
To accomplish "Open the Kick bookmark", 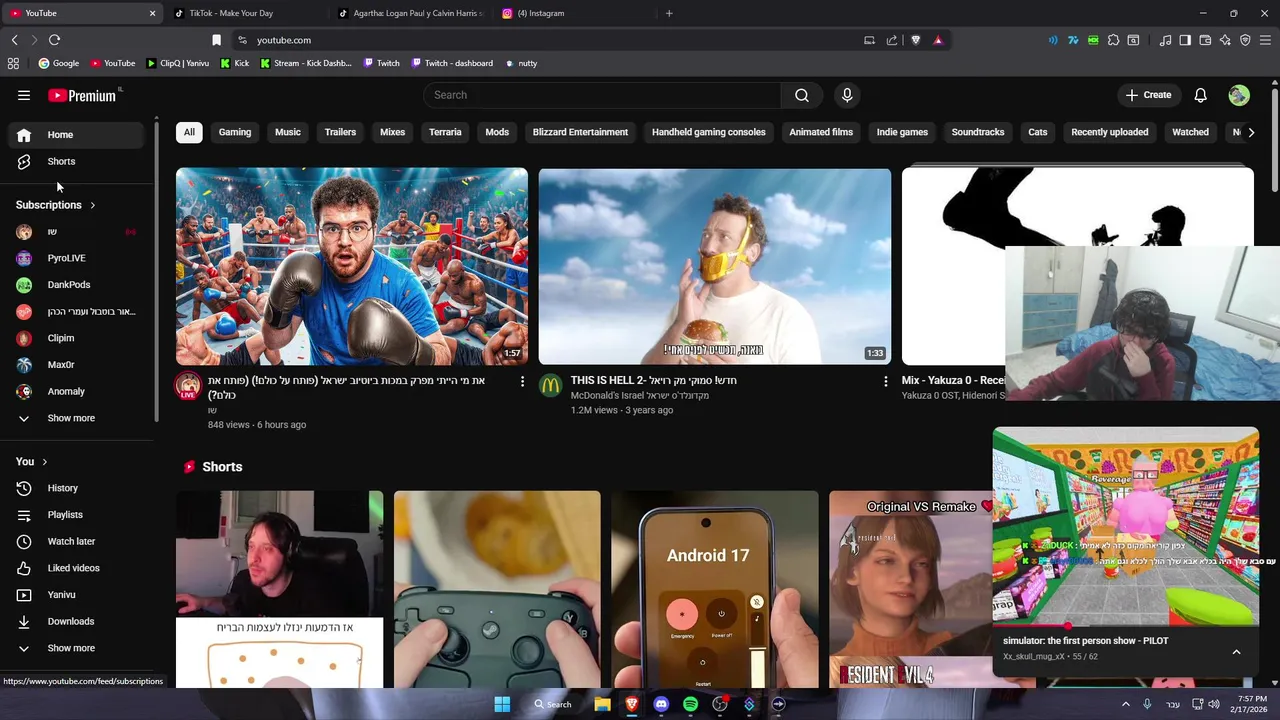I will [x=234, y=63].
